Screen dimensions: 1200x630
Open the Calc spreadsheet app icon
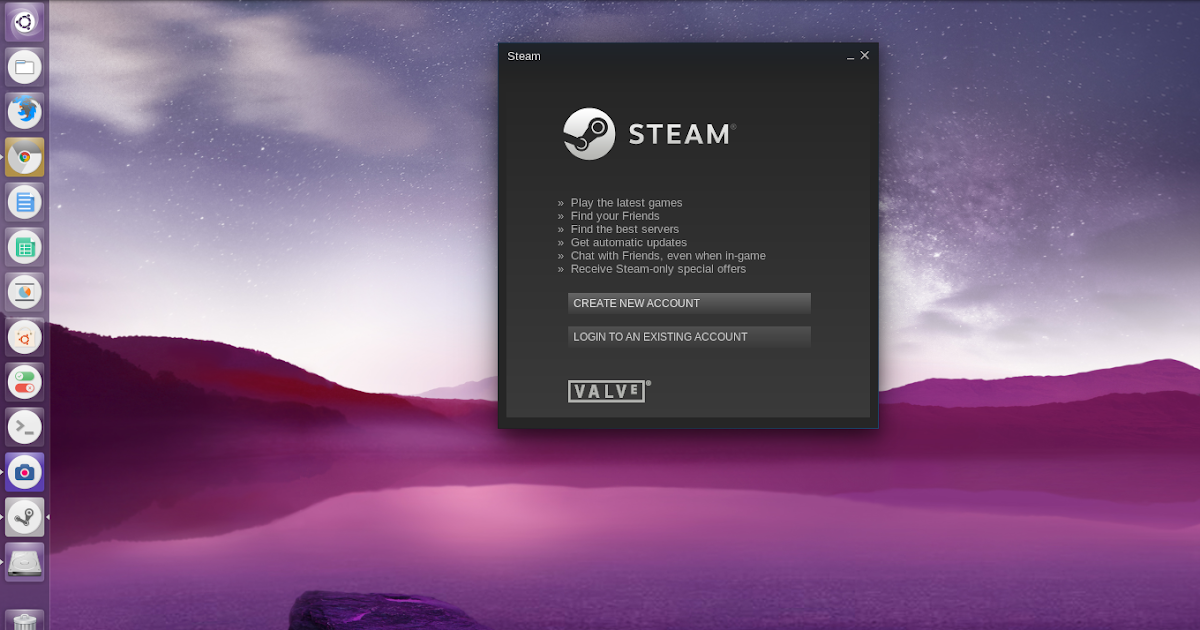[24, 247]
